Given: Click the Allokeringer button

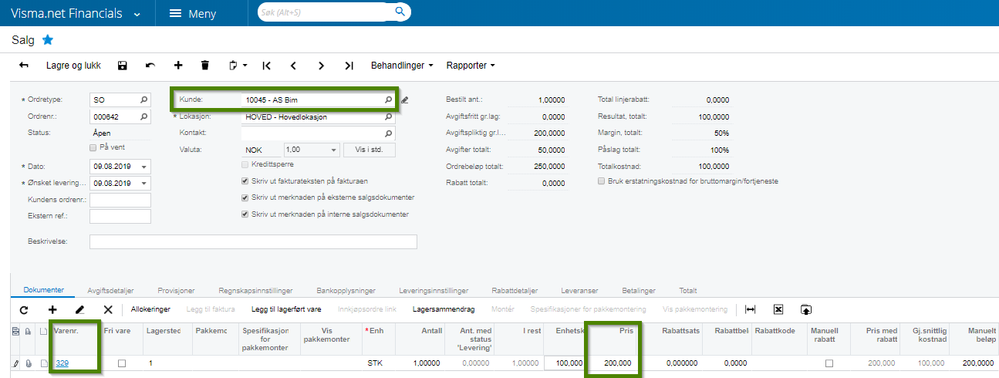Looking at the screenshot, I should click(150, 309).
